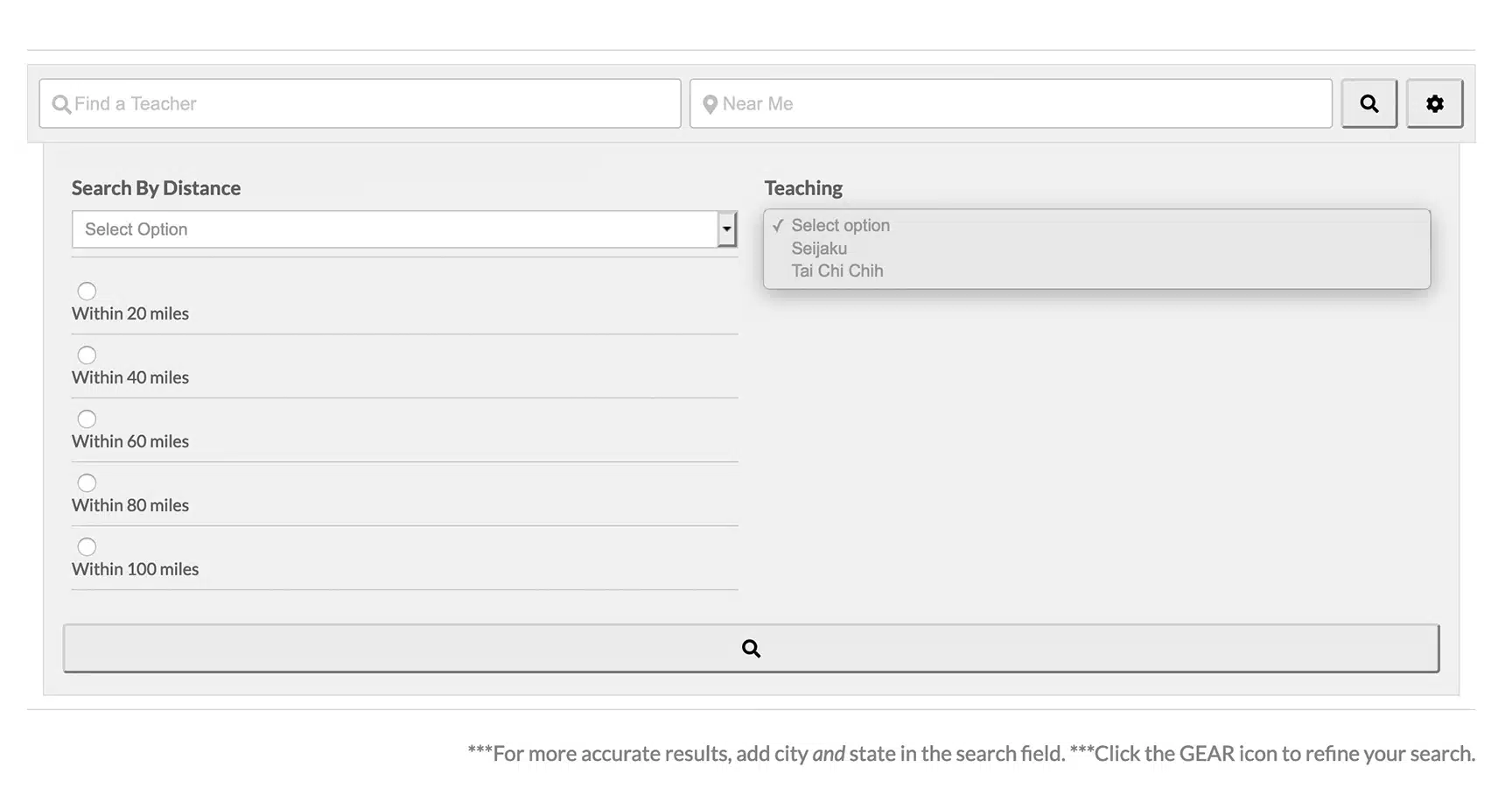Pick the checked Select option entry
The width and height of the screenshot is (1512, 788).
coord(840,225)
